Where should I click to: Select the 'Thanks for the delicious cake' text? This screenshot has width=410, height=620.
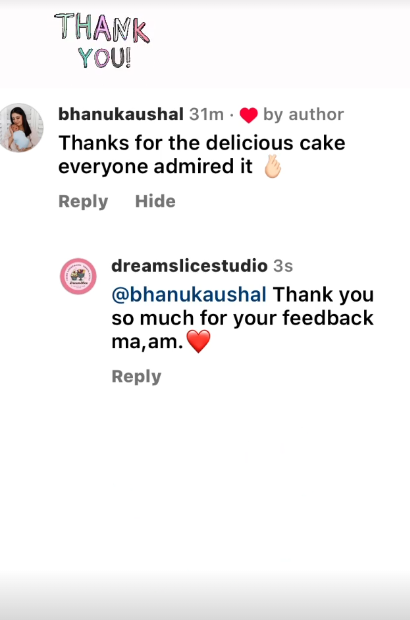[202, 143]
